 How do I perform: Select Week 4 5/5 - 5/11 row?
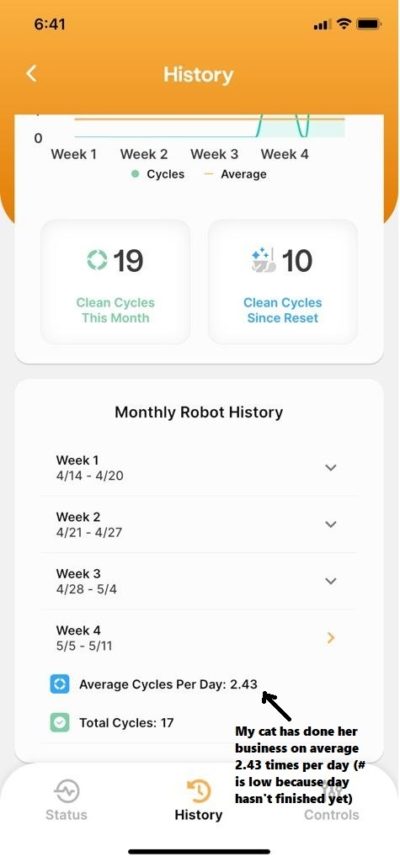click(198, 638)
